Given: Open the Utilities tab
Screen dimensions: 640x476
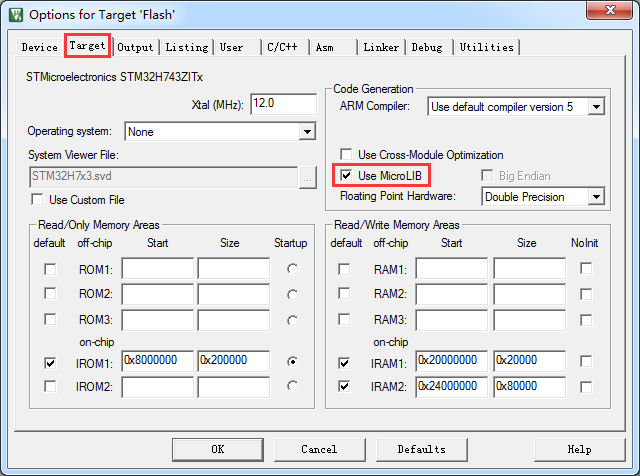Looking at the screenshot, I should 487,47.
